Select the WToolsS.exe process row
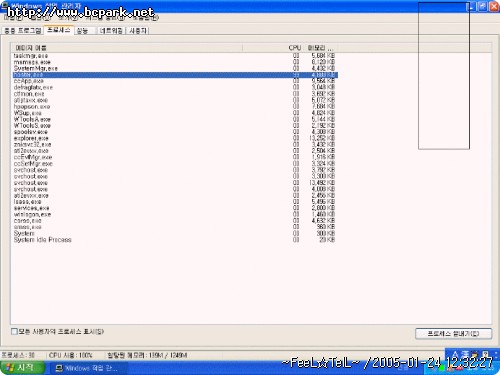This screenshot has width=500, height=375. click(175, 126)
